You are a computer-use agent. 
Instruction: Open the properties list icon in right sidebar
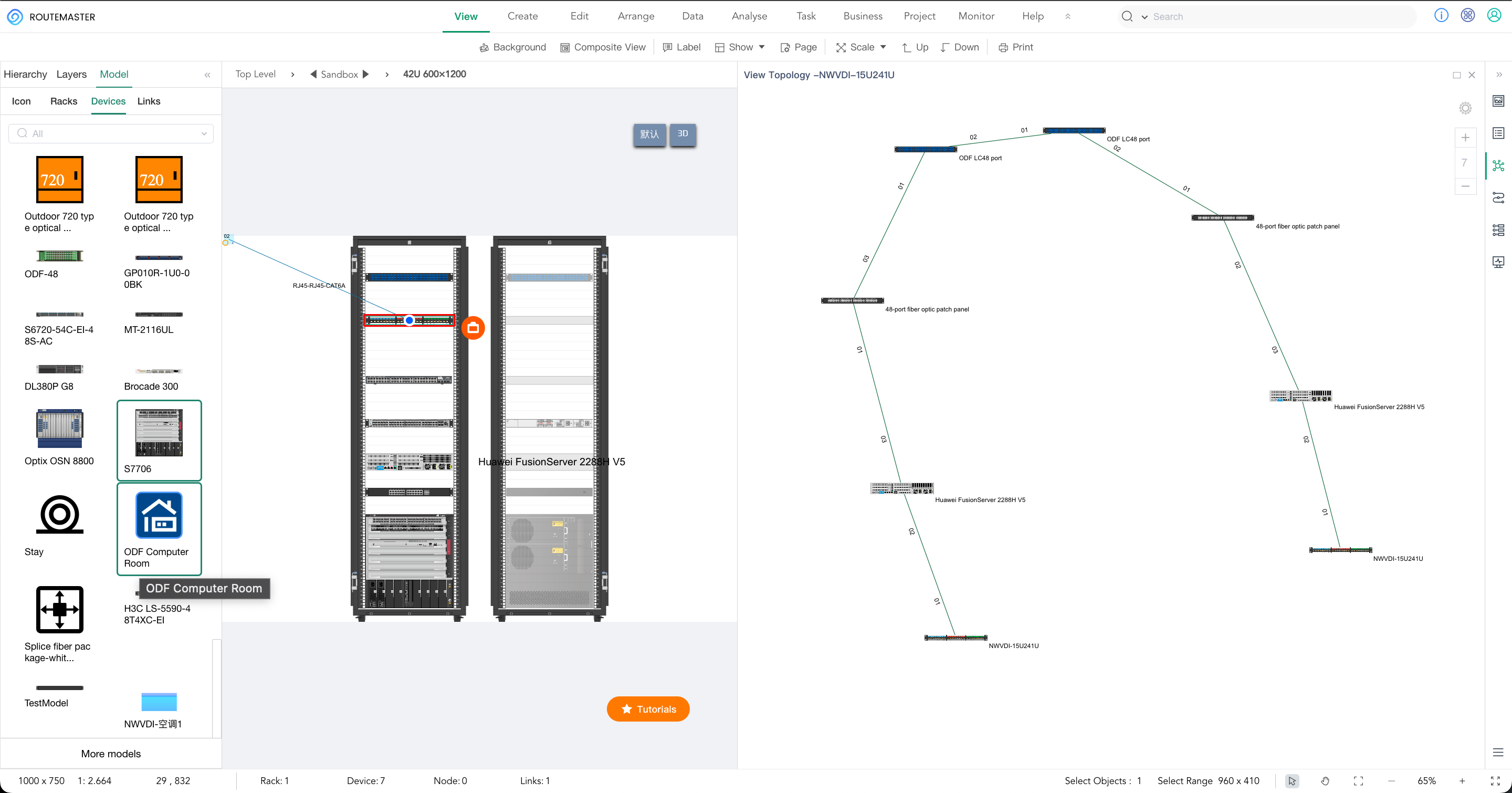(1498, 133)
